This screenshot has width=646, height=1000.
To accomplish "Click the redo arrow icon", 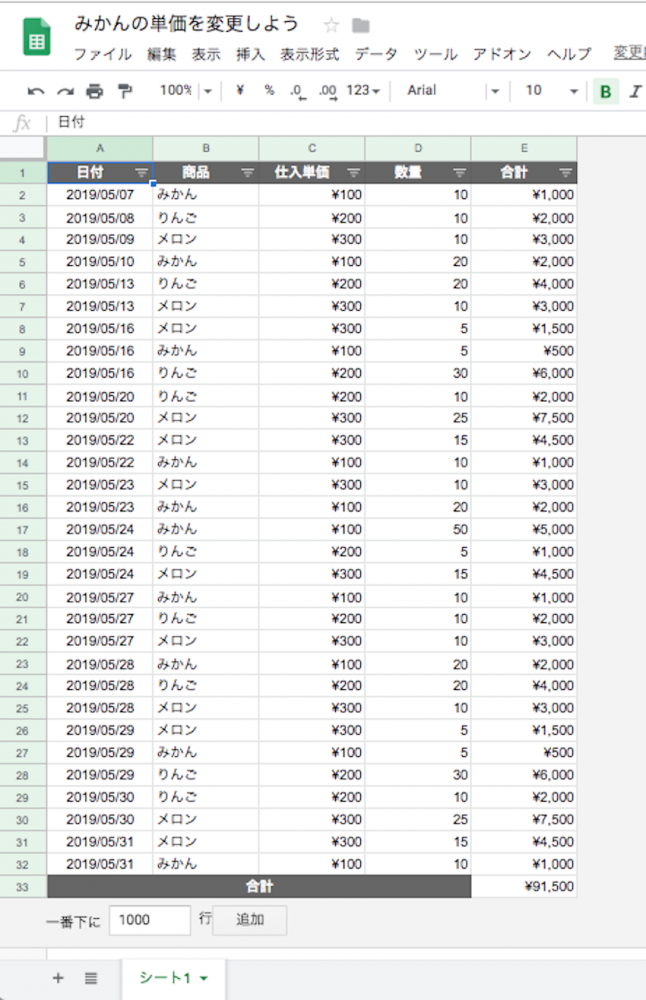I will point(65,91).
